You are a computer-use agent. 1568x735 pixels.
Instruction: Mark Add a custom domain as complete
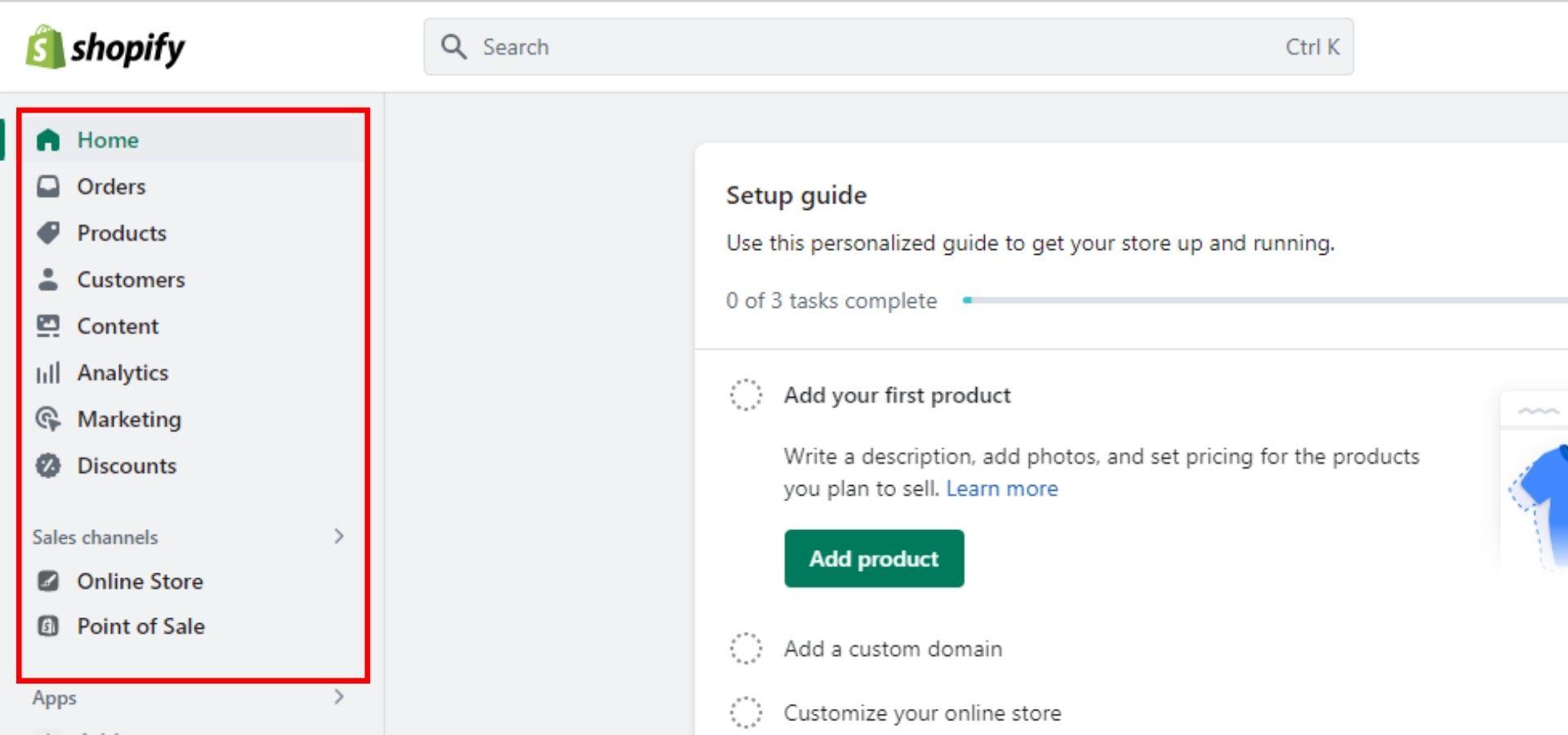pyautogui.click(x=746, y=648)
